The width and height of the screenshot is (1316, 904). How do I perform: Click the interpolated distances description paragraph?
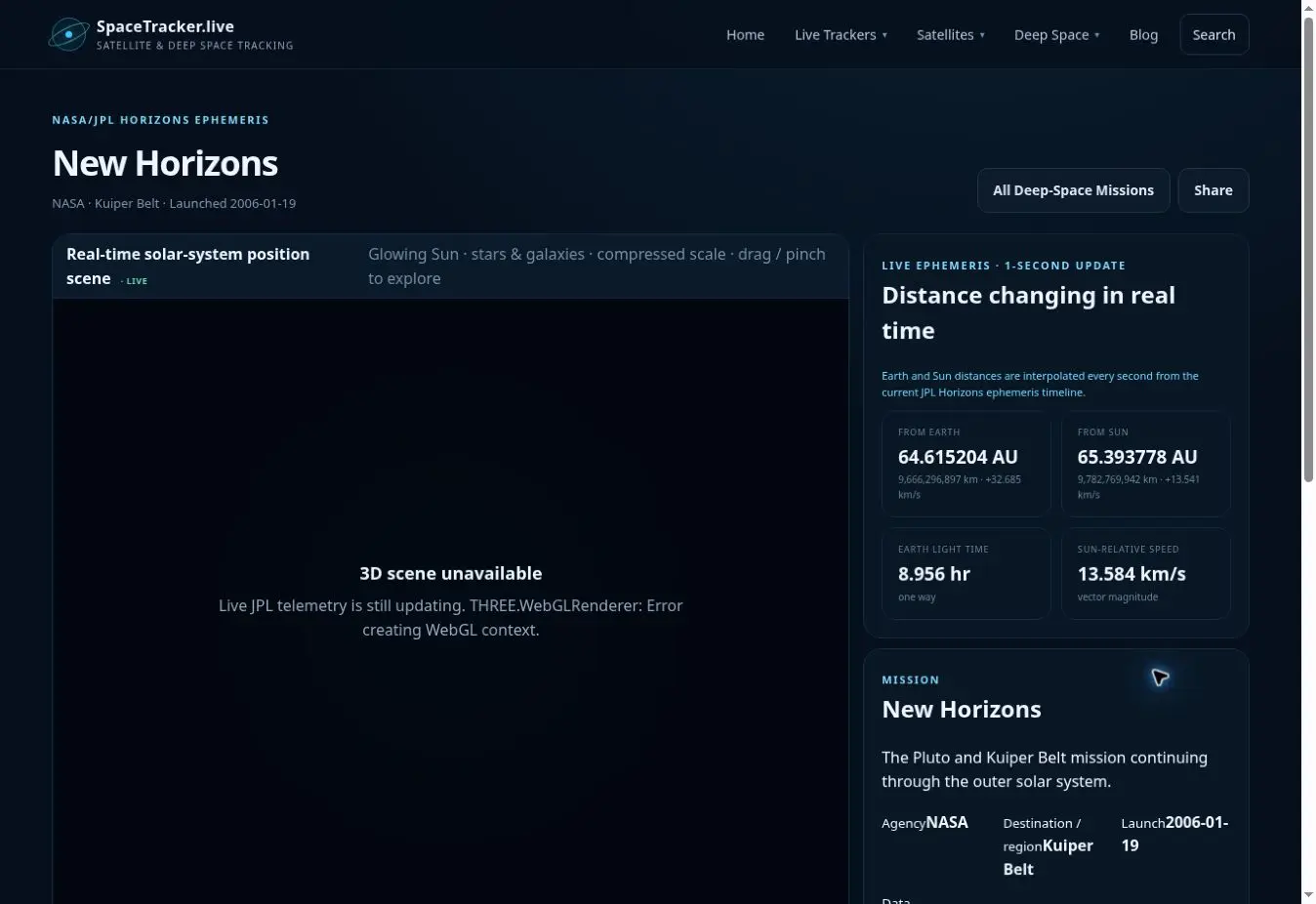(1040, 384)
